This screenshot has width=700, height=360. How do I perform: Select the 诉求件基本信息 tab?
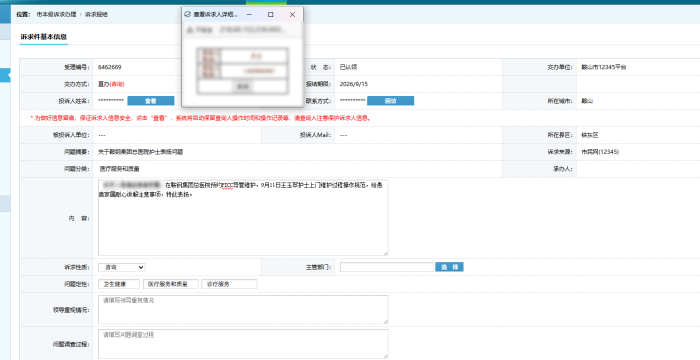[x=44, y=37]
